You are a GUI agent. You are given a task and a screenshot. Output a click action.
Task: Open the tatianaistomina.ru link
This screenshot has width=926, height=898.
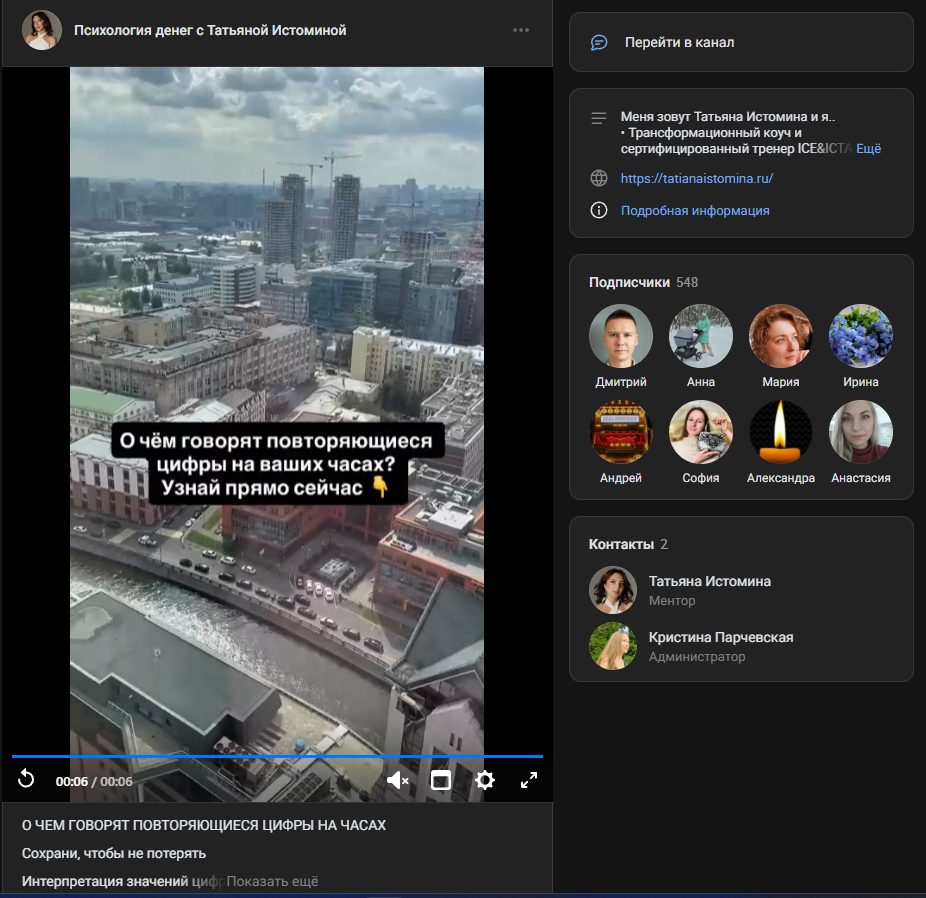coord(696,178)
